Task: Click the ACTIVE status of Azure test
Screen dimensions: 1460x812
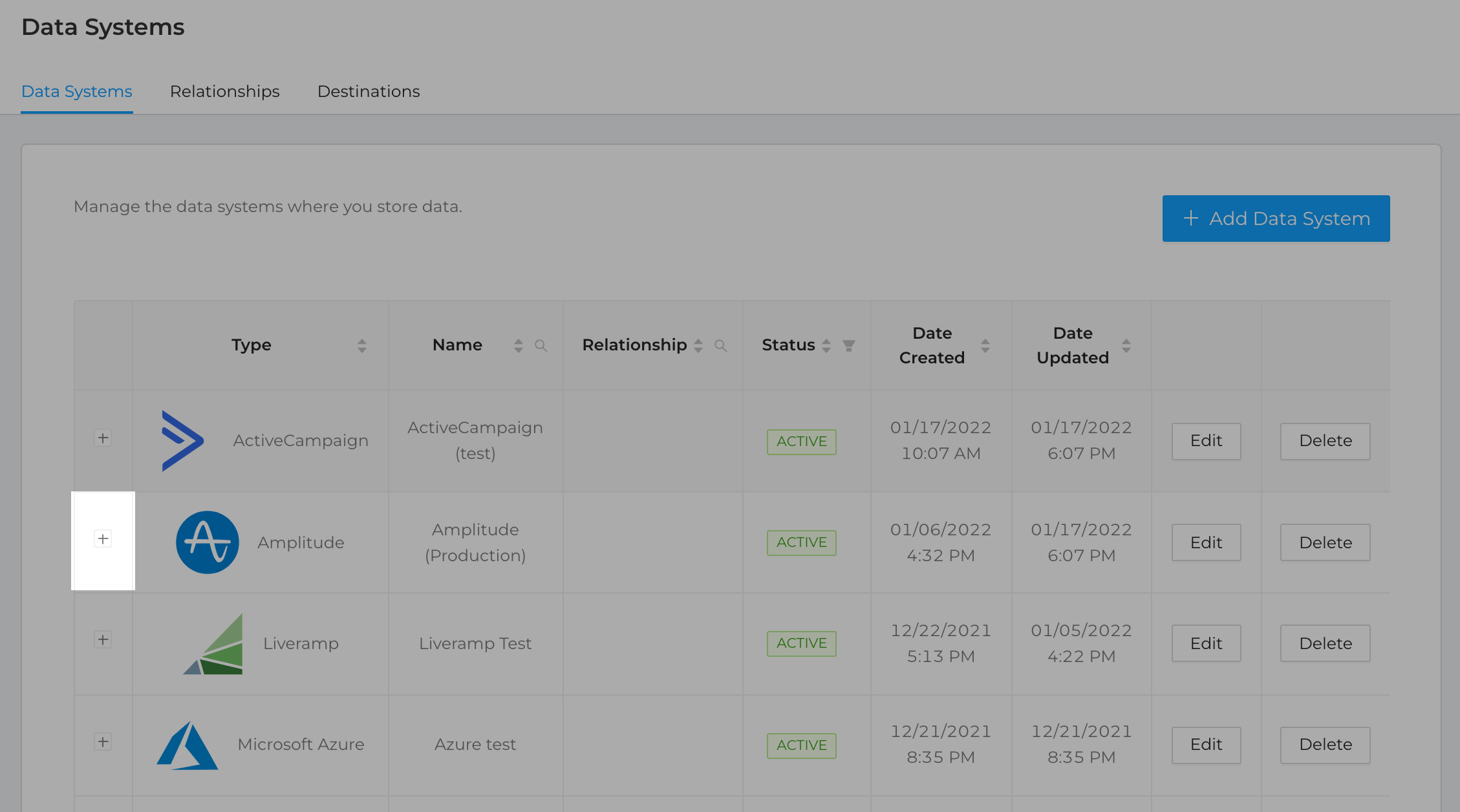Action: point(802,746)
